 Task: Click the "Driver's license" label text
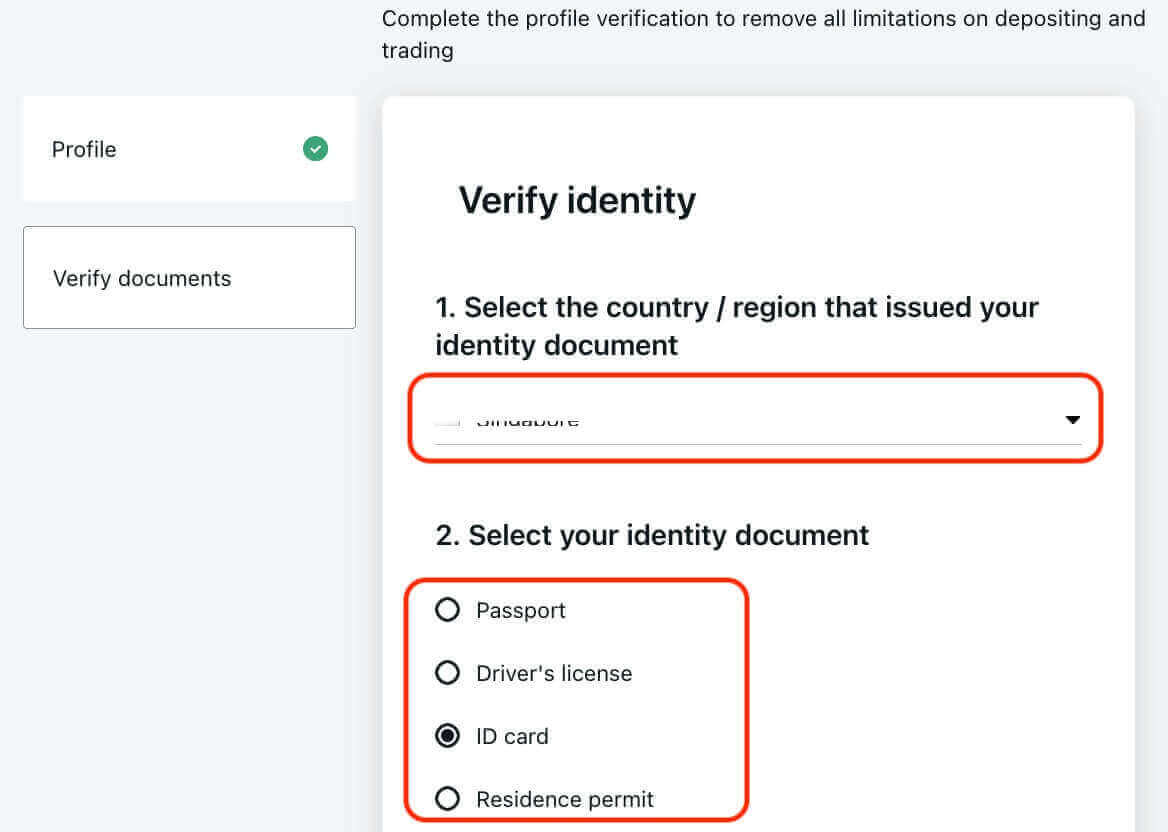(x=554, y=674)
